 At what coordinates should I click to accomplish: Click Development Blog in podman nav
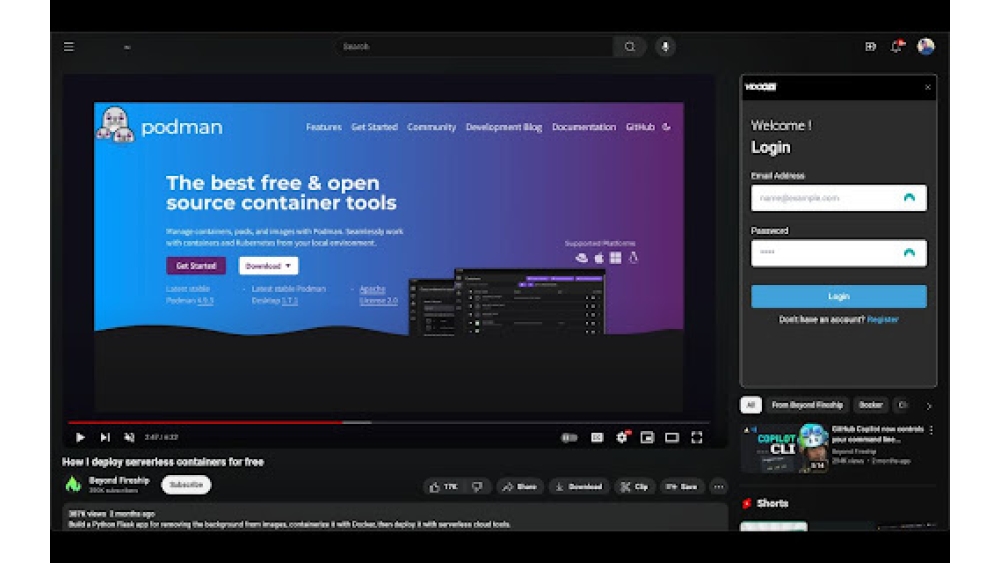(x=504, y=127)
